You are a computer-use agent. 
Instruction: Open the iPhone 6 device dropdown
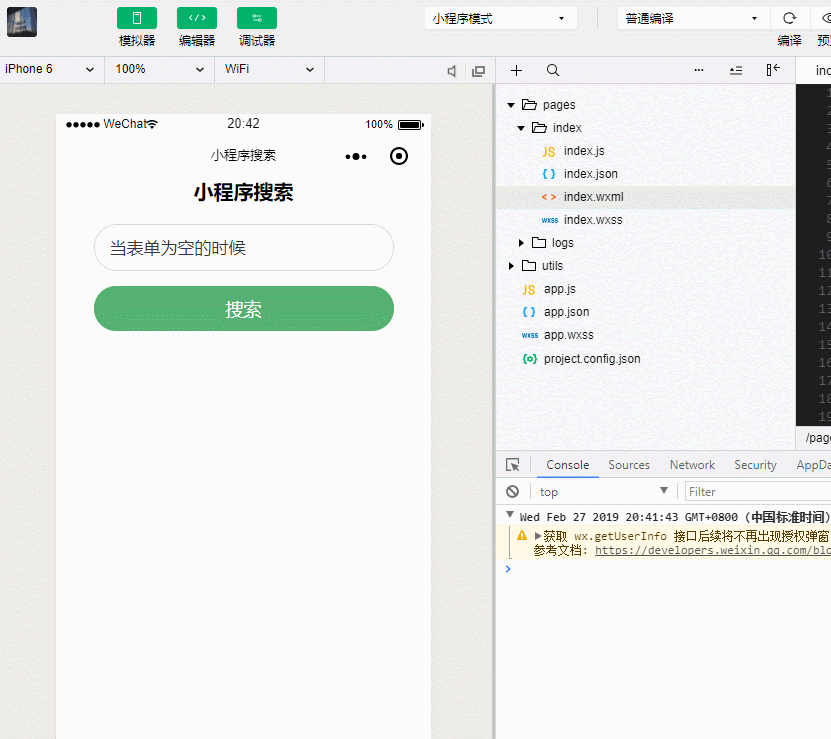51,69
